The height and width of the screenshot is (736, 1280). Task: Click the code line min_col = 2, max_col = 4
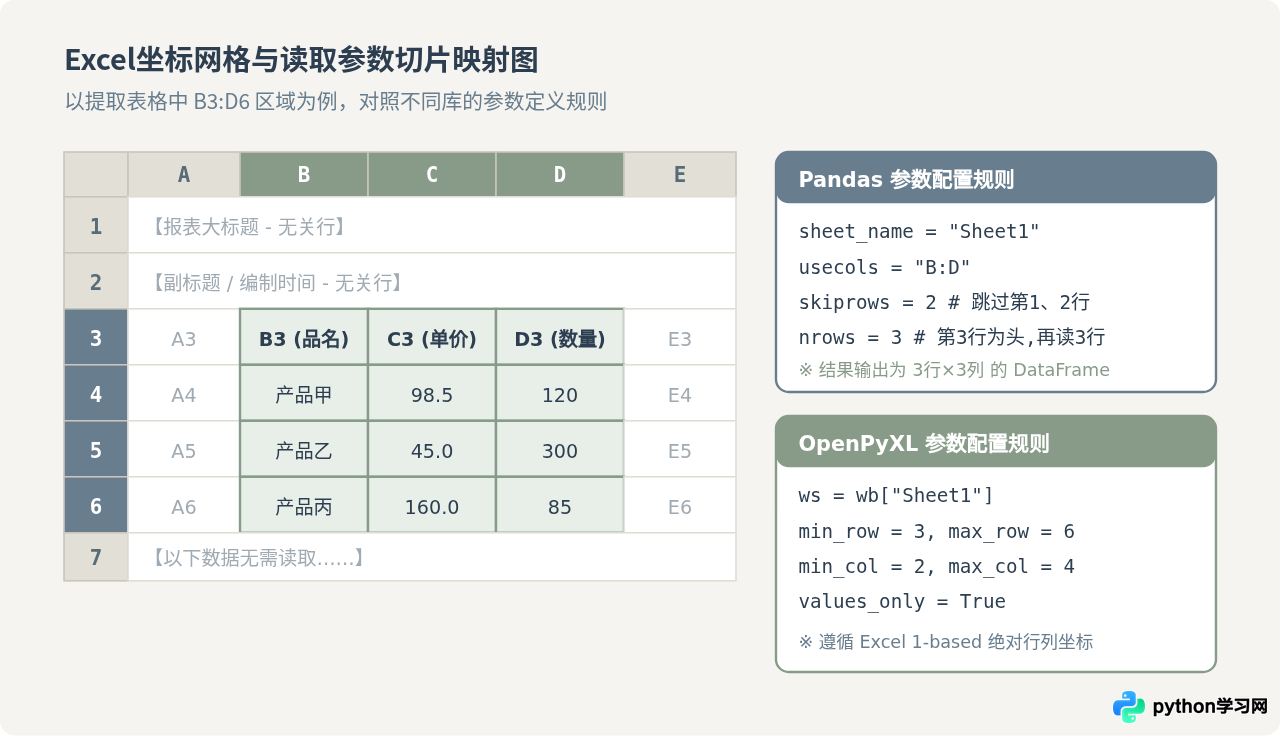(x=936, y=566)
